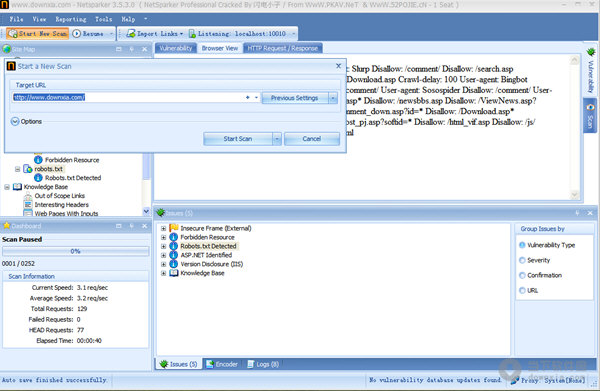The width and height of the screenshot is (600, 391).
Task: Open the Target URL history dropdown arrow
Action: (256, 98)
